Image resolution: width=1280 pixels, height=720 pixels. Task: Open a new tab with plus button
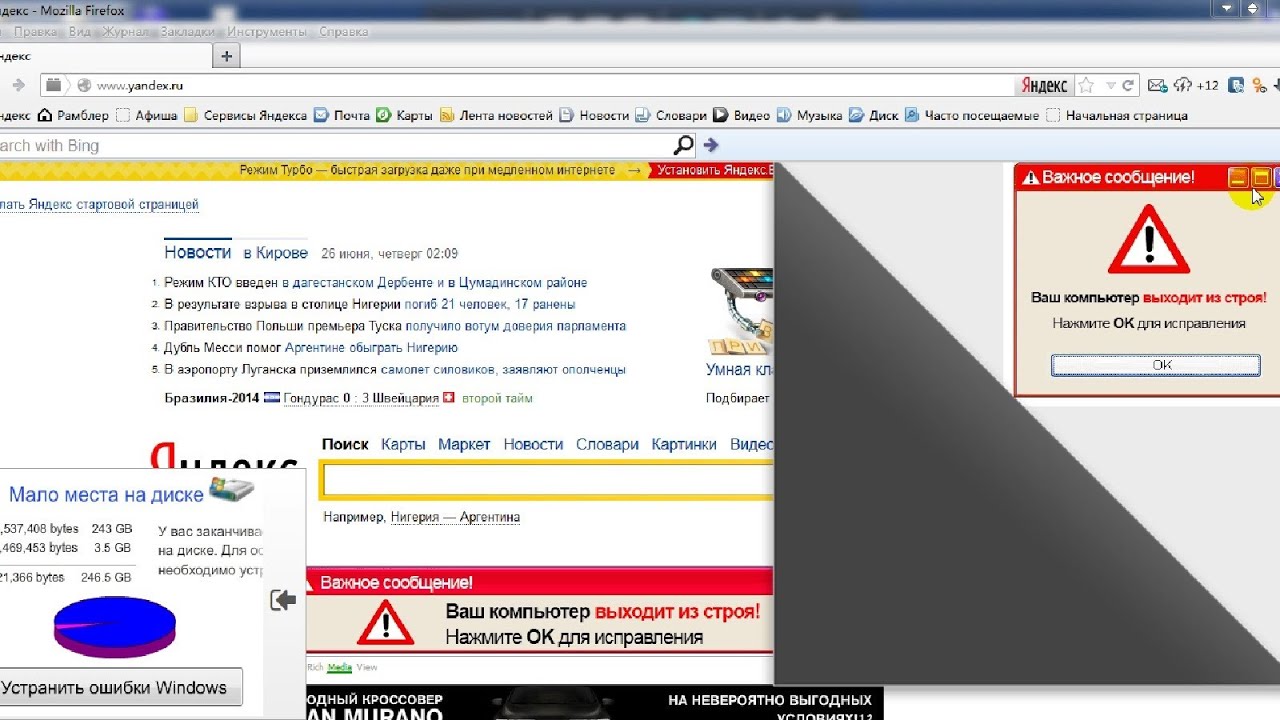pos(227,57)
